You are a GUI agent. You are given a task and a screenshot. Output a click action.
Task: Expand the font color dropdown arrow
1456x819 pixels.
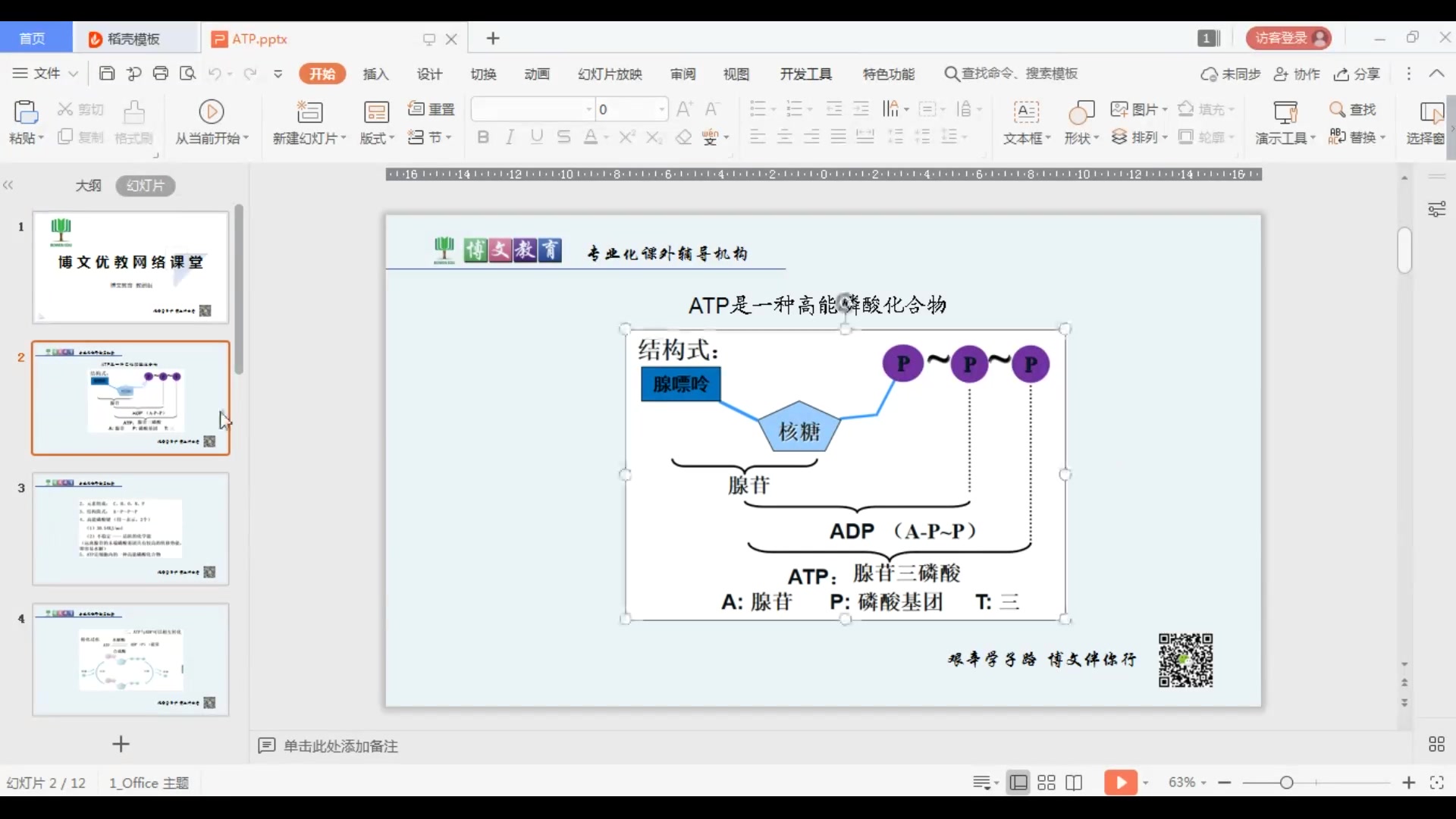pos(607,138)
